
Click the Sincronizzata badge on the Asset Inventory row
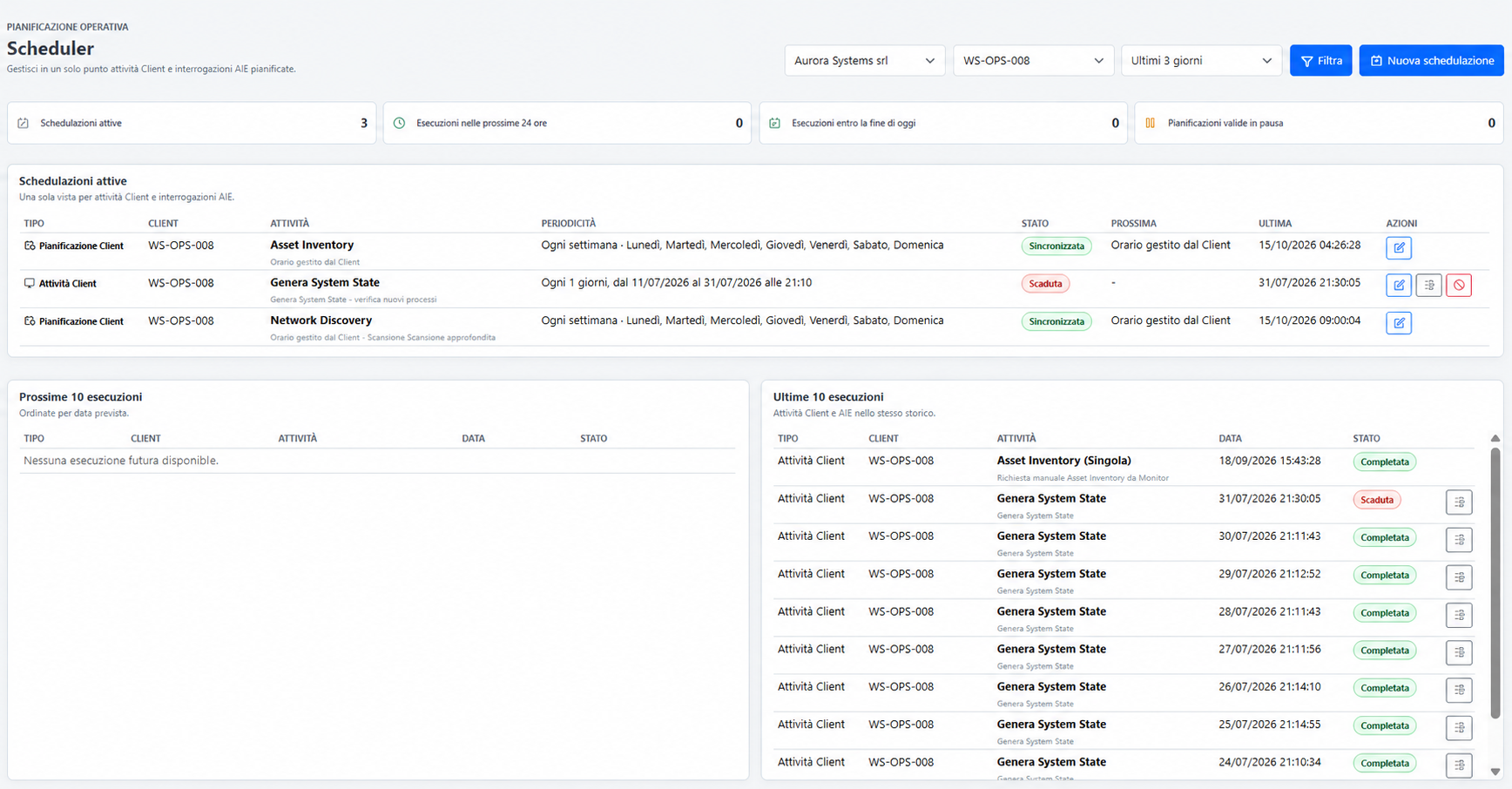[1056, 246]
